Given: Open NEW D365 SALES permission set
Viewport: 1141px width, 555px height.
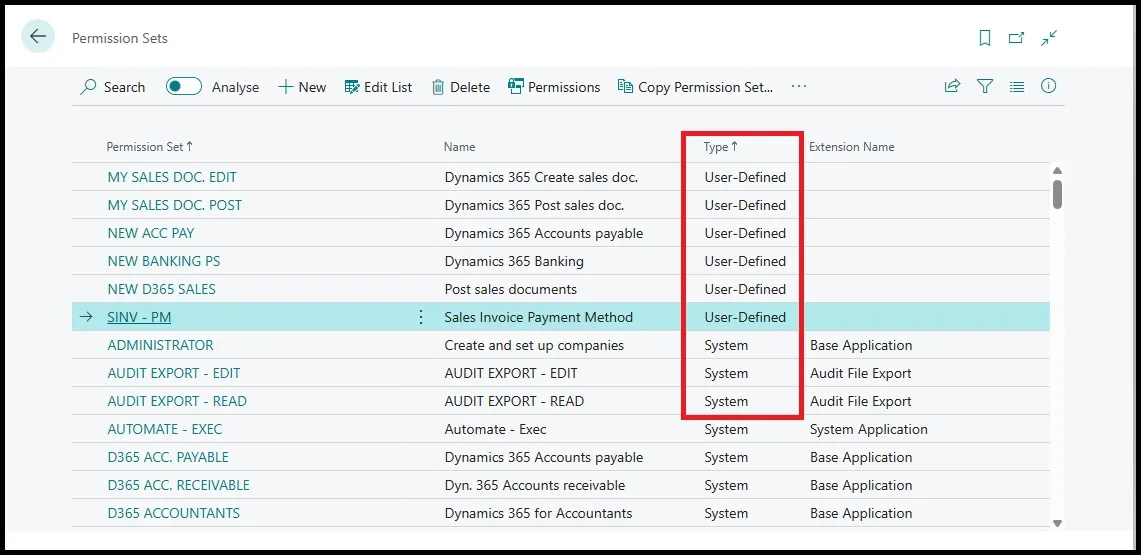Looking at the screenshot, I should (162, 290).
